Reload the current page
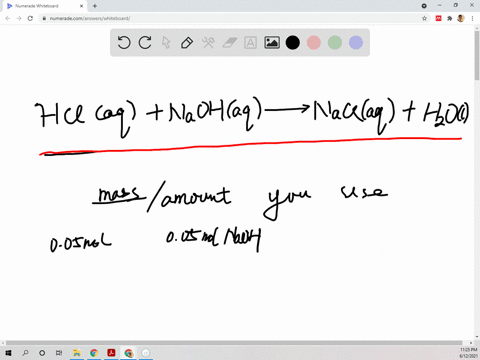This screenshot has width=480, height=360. (x=30, y=18)
